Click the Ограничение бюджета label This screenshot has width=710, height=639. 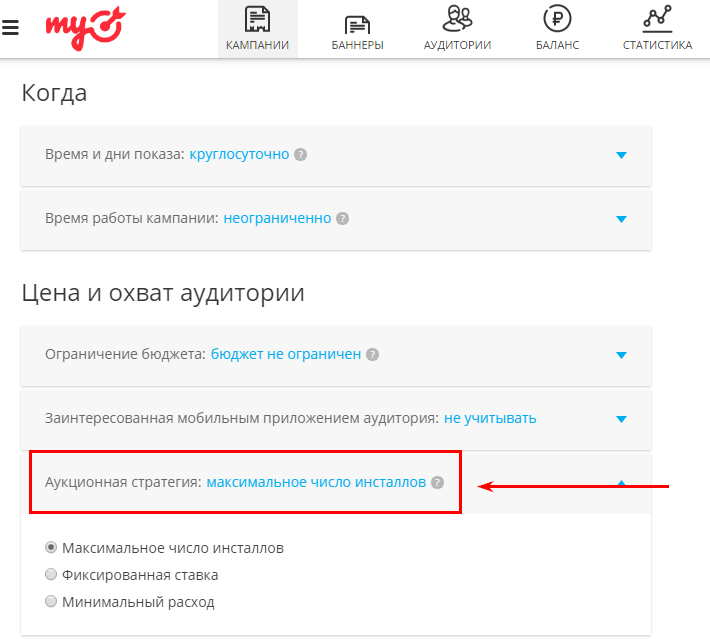pyautogui.click(x=125, y=354)
